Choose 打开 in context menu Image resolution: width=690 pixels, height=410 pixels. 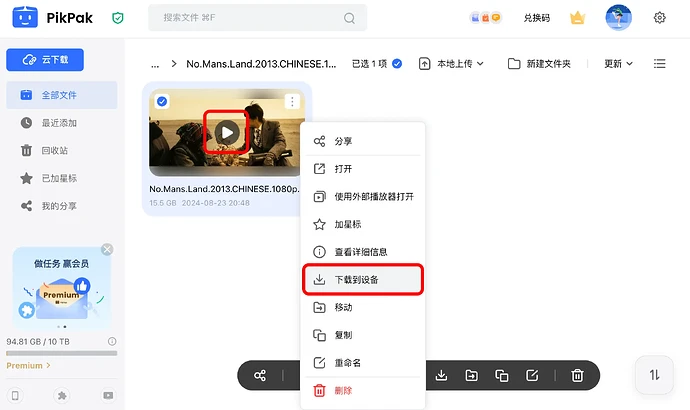pyautogui.click(x=363, y=169)
